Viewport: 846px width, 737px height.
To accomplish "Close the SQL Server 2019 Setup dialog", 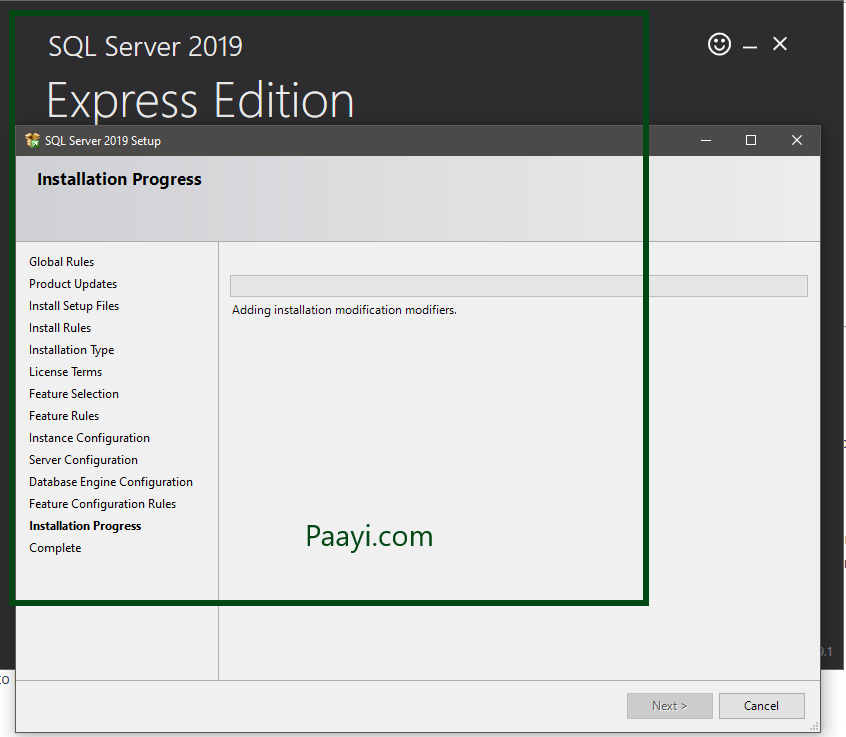I will pyautogui.click(x=797, y=141).
